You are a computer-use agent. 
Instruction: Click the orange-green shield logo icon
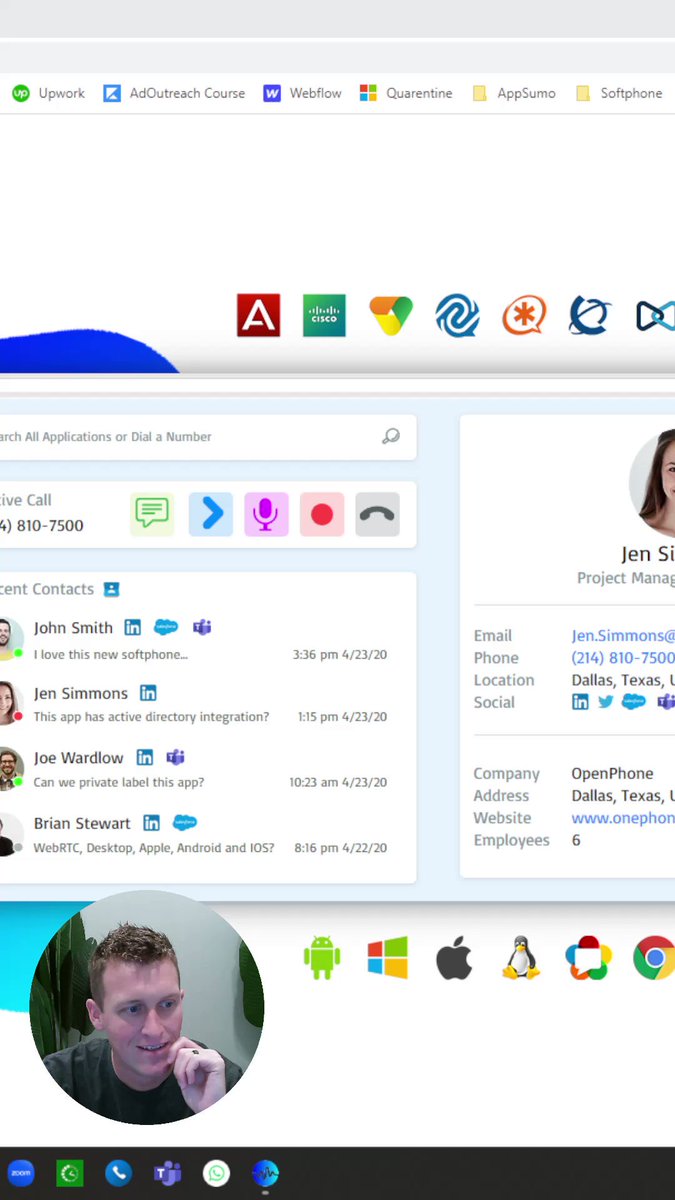pyautogui.click(x=390, y=315)
